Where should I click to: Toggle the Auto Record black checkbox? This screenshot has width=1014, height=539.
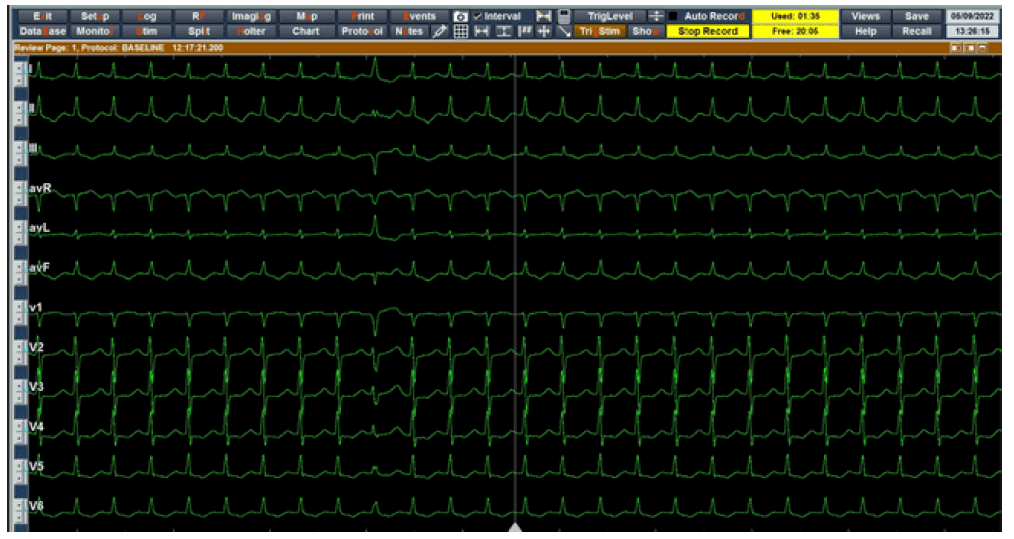[x=673, y=16]
